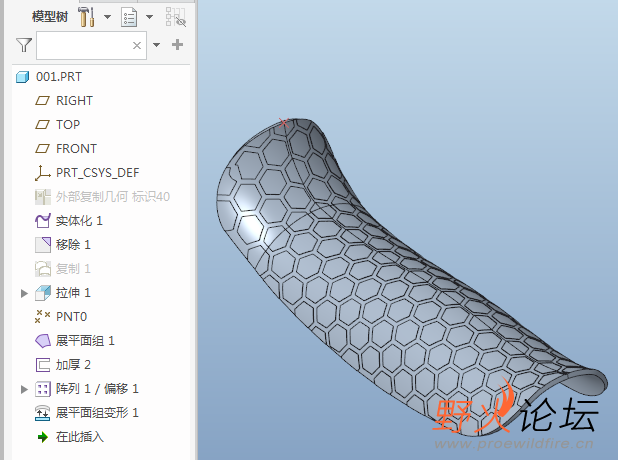
Task: Select 在此插入 insert here label
Action: tap(80, 437)
